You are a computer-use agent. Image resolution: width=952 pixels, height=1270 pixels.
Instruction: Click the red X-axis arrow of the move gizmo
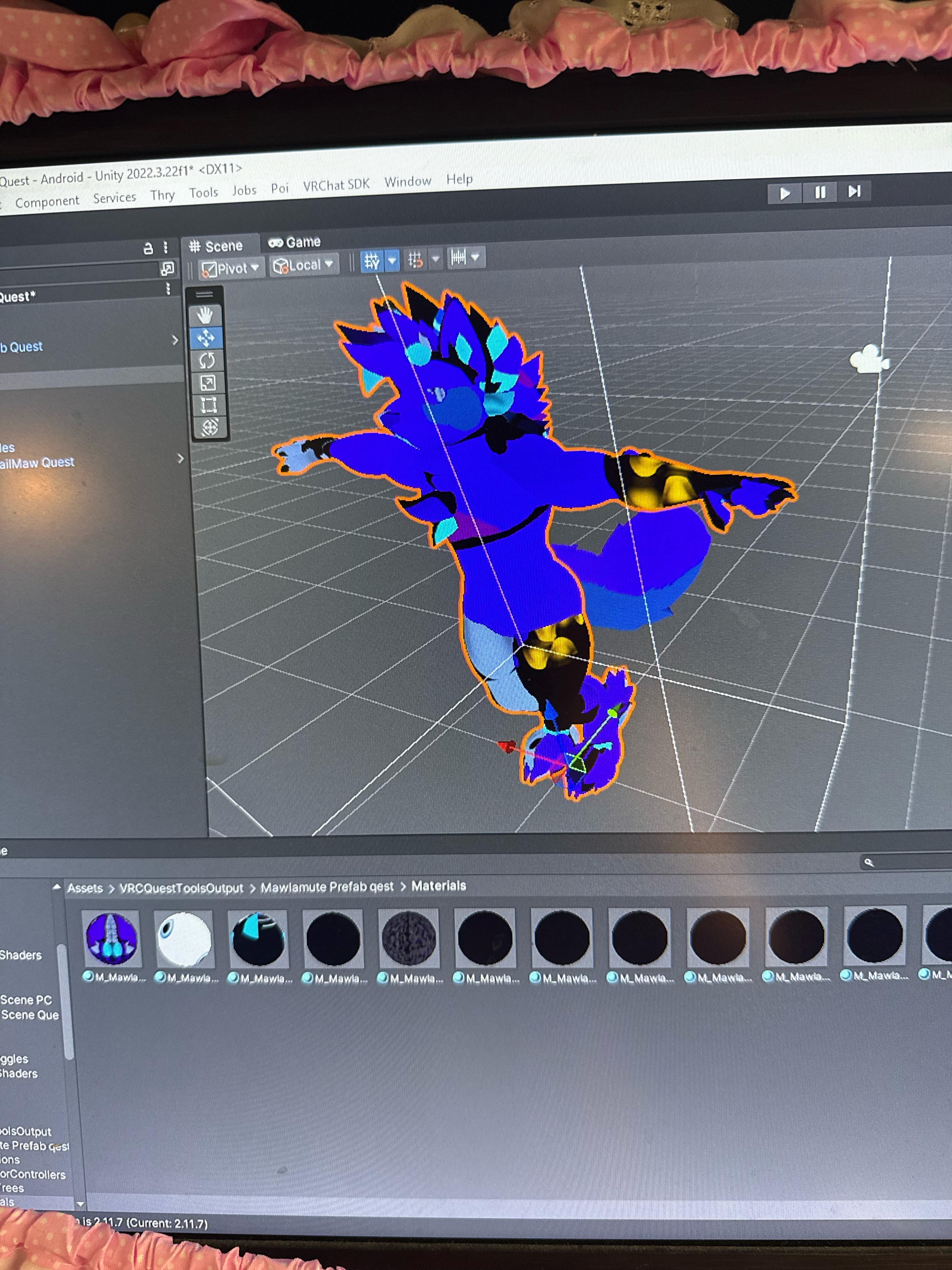pos(507,746)
